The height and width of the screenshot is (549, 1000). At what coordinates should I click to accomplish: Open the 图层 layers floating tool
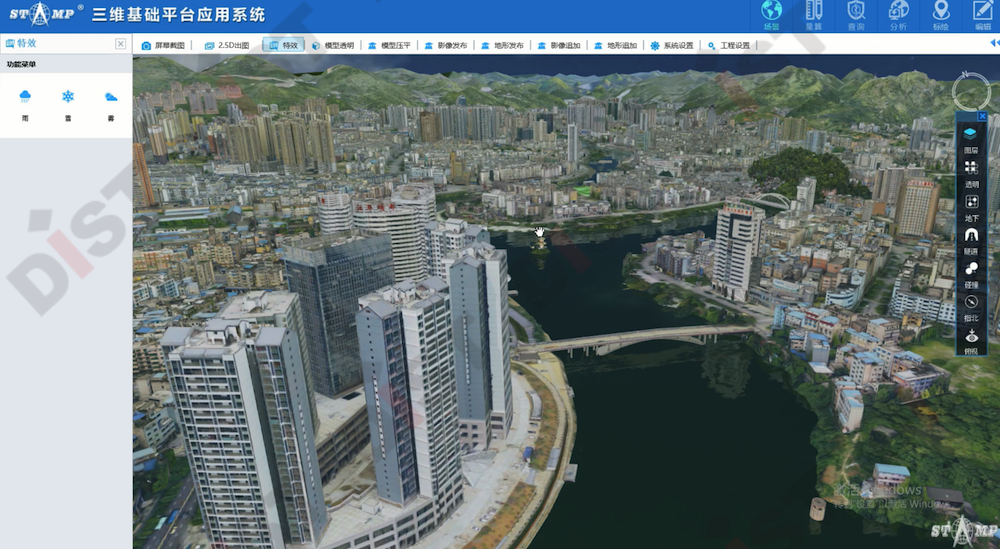(x=971, y=135)
